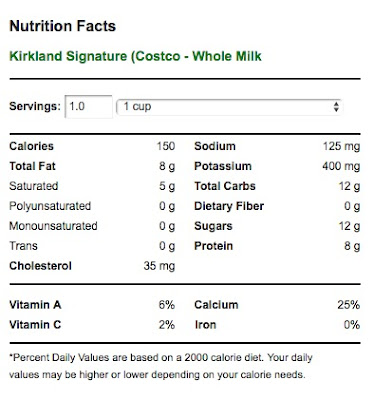Viewport: 374px width, 400px height.
Task: Select the Saturated fat row
Action: click(92, 186)
